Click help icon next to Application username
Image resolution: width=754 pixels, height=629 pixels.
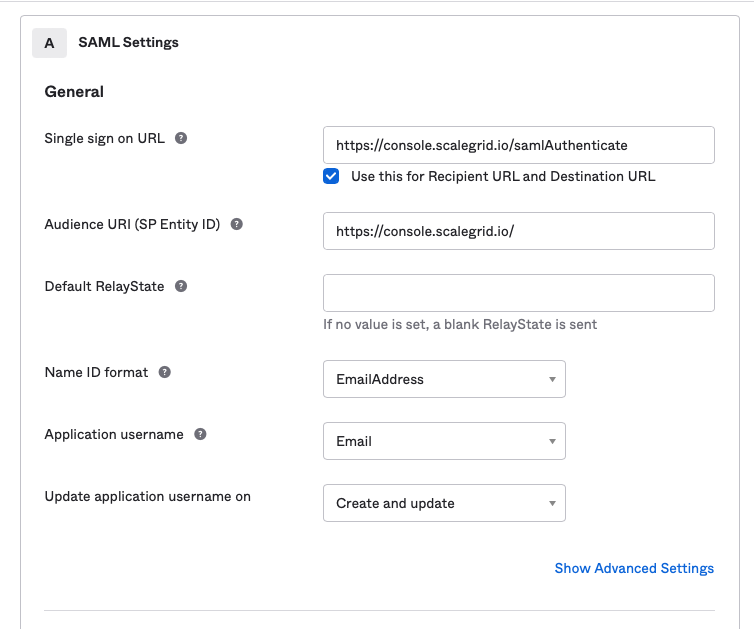click(200, 434)
